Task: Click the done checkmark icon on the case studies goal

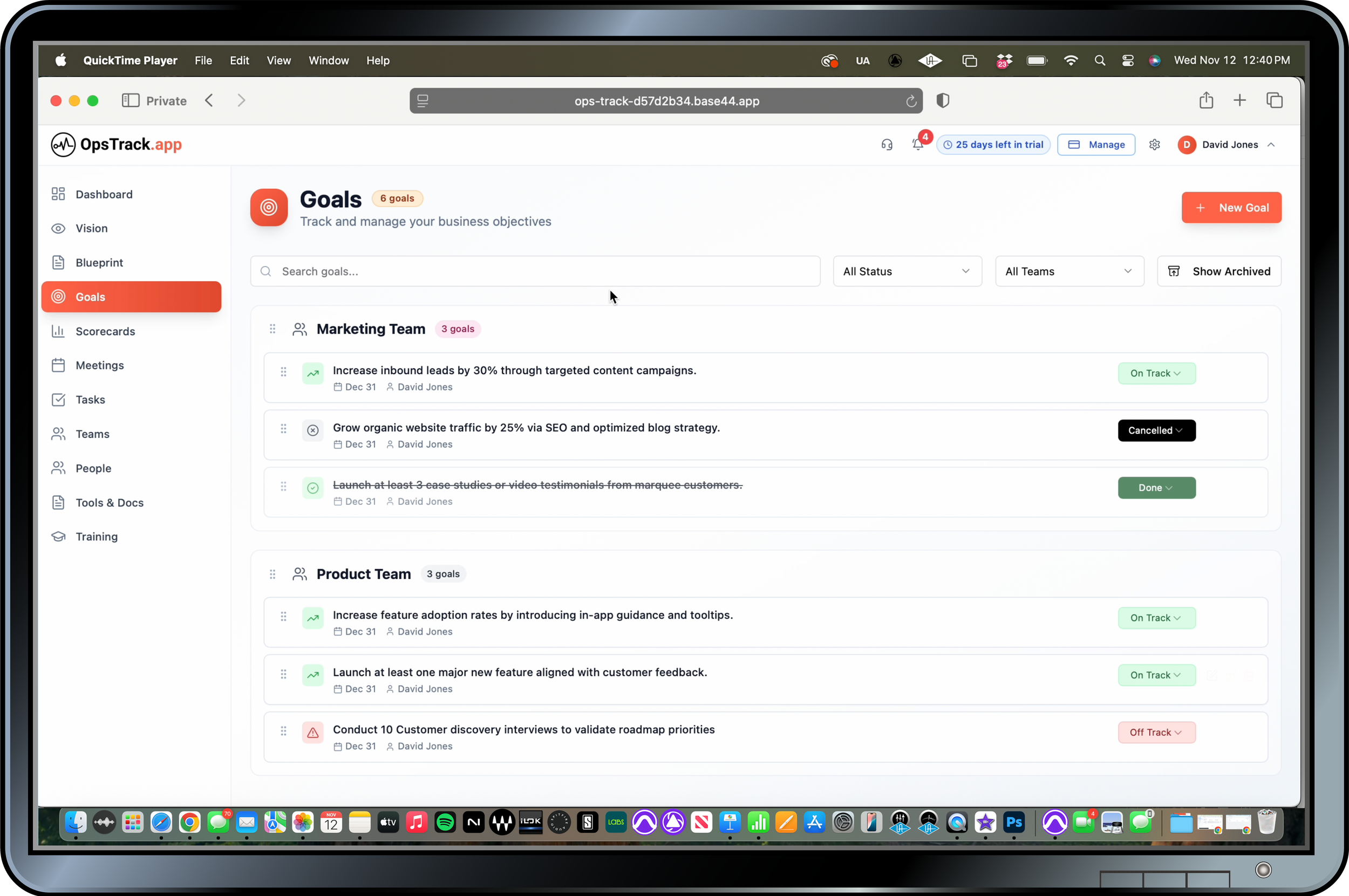Action: click(312, 488)
